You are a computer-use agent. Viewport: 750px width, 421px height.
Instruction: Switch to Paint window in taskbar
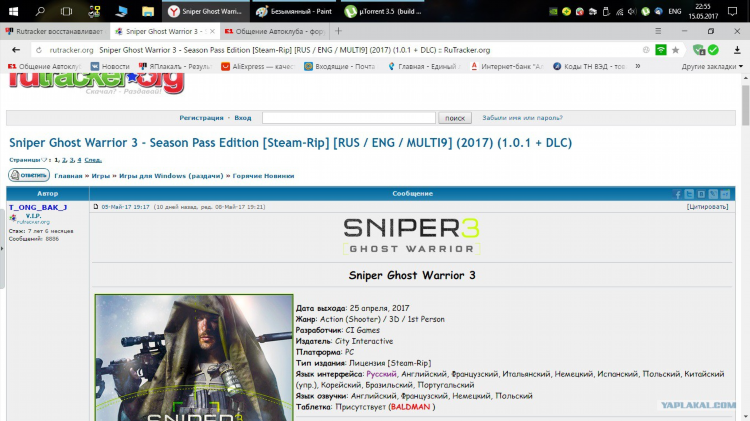[x=294, y=11]
